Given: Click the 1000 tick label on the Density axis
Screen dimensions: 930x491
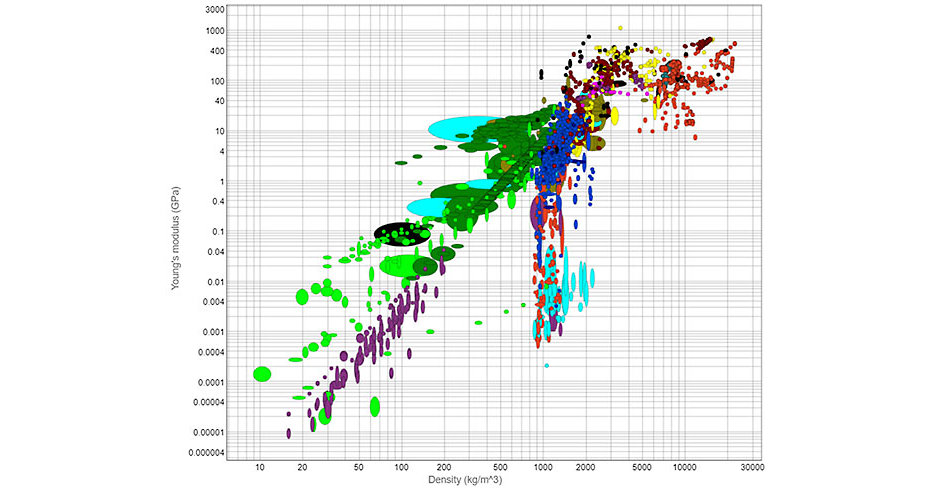Looking at the screenshot, I should pyautogui.click(x=543, y=468).
